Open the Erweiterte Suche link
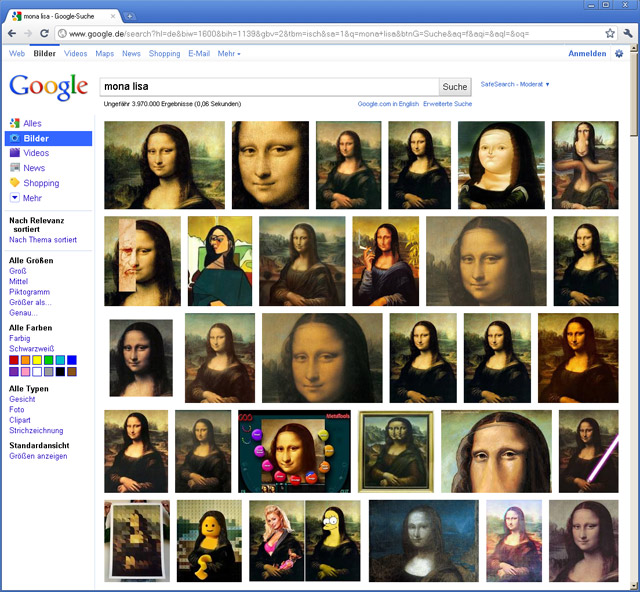Viewport: 640px width, 592px height. 447,104
